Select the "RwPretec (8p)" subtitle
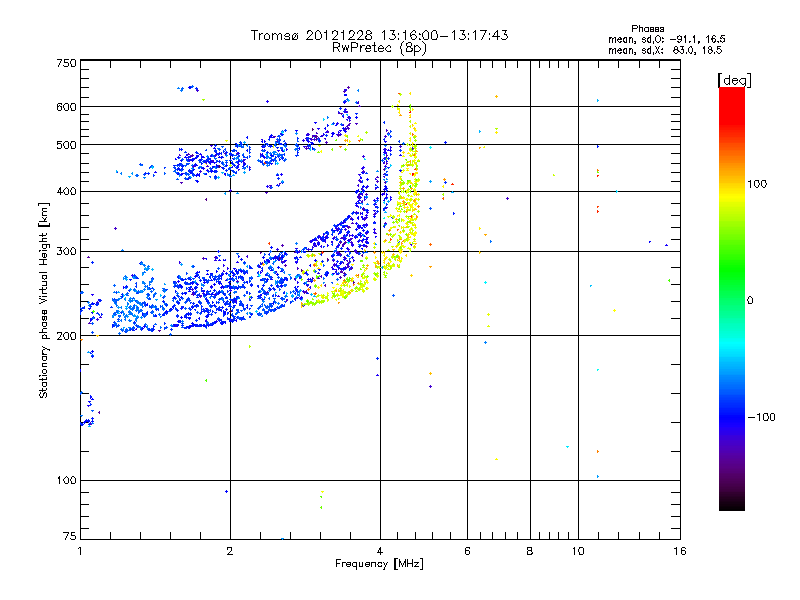Screen dimensions: 800x600 click(379, 48)
